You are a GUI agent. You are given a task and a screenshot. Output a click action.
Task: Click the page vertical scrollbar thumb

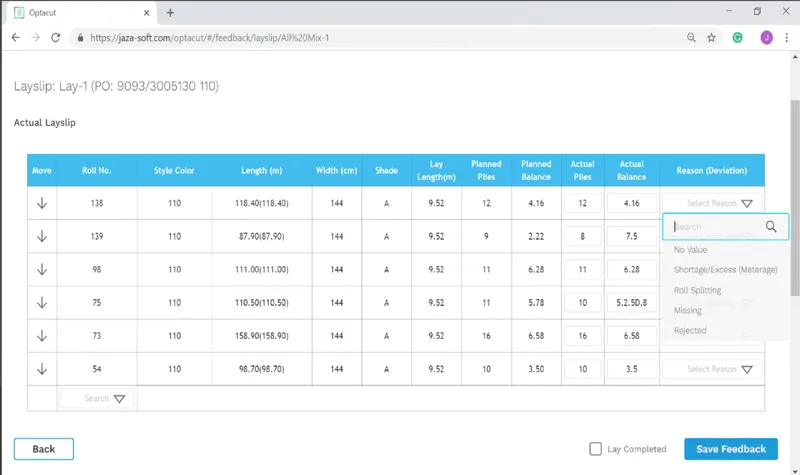(795, 197)
